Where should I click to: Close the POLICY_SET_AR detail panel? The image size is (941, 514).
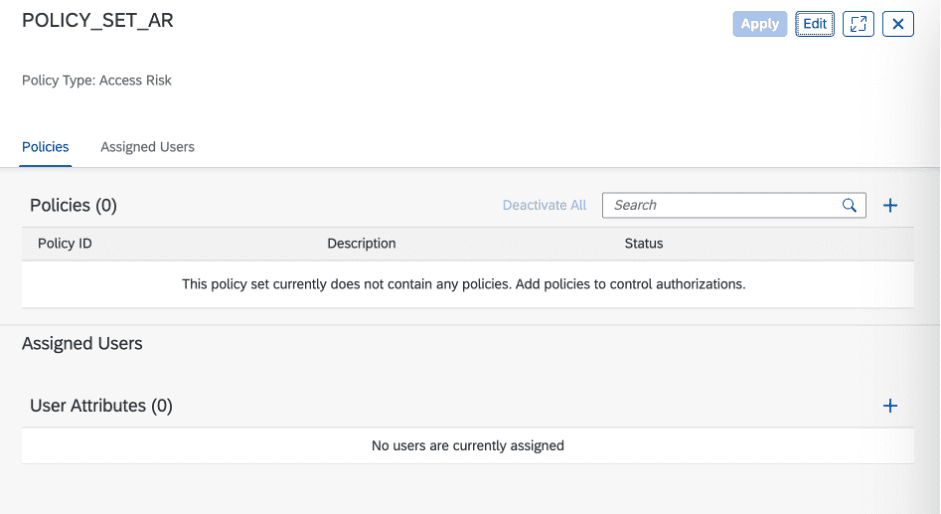coord(898,24)
